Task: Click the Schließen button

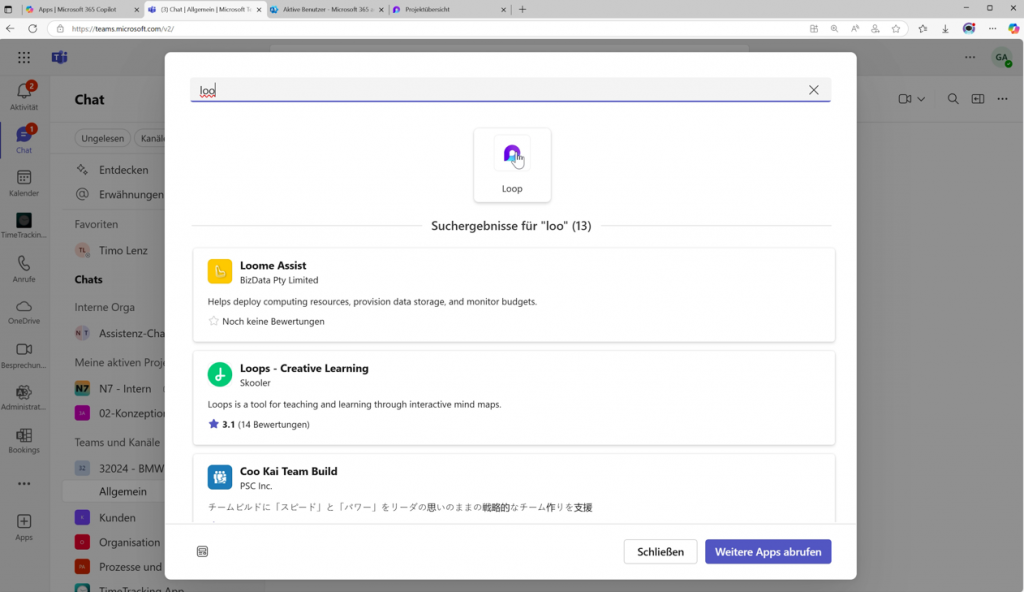Action: point(660,551)
